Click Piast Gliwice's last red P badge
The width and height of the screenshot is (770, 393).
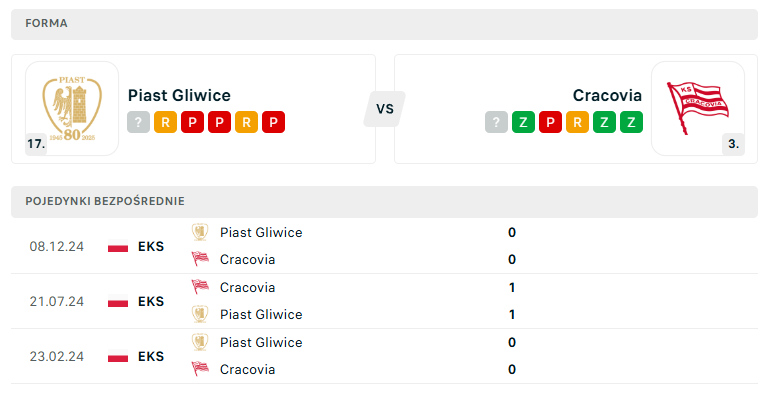pyautogui.click(x=274, y=122)
